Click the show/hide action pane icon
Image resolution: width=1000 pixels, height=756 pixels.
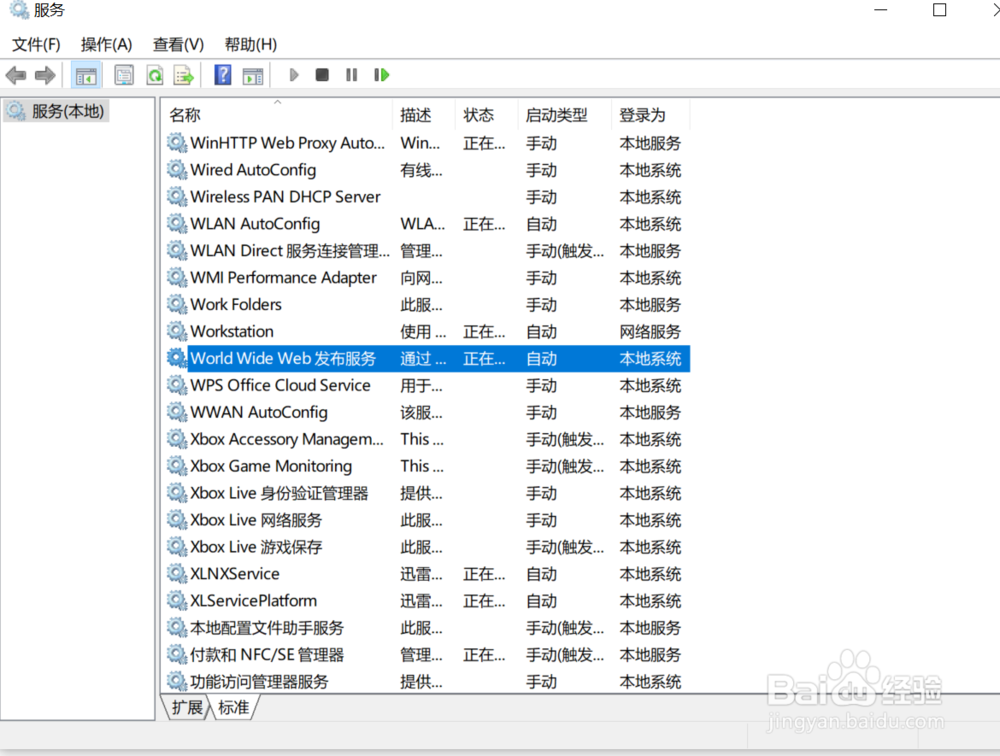click(x=253, y=75)
